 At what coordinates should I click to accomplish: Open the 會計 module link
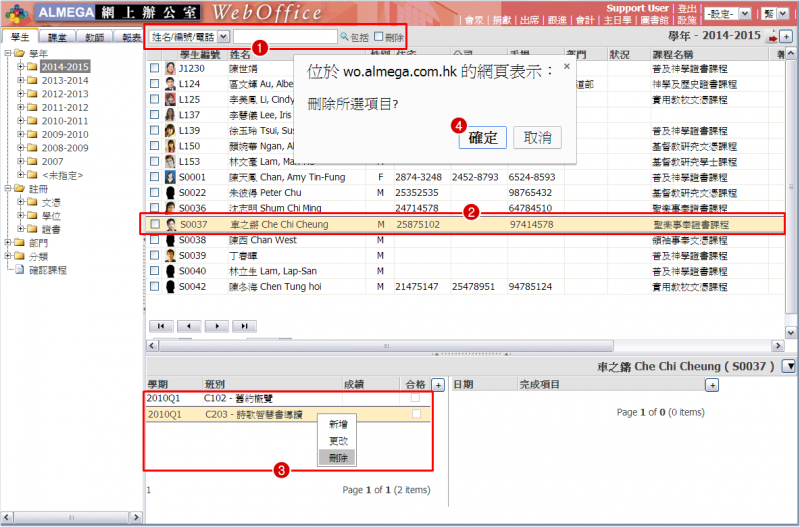(x=584, y=20)
